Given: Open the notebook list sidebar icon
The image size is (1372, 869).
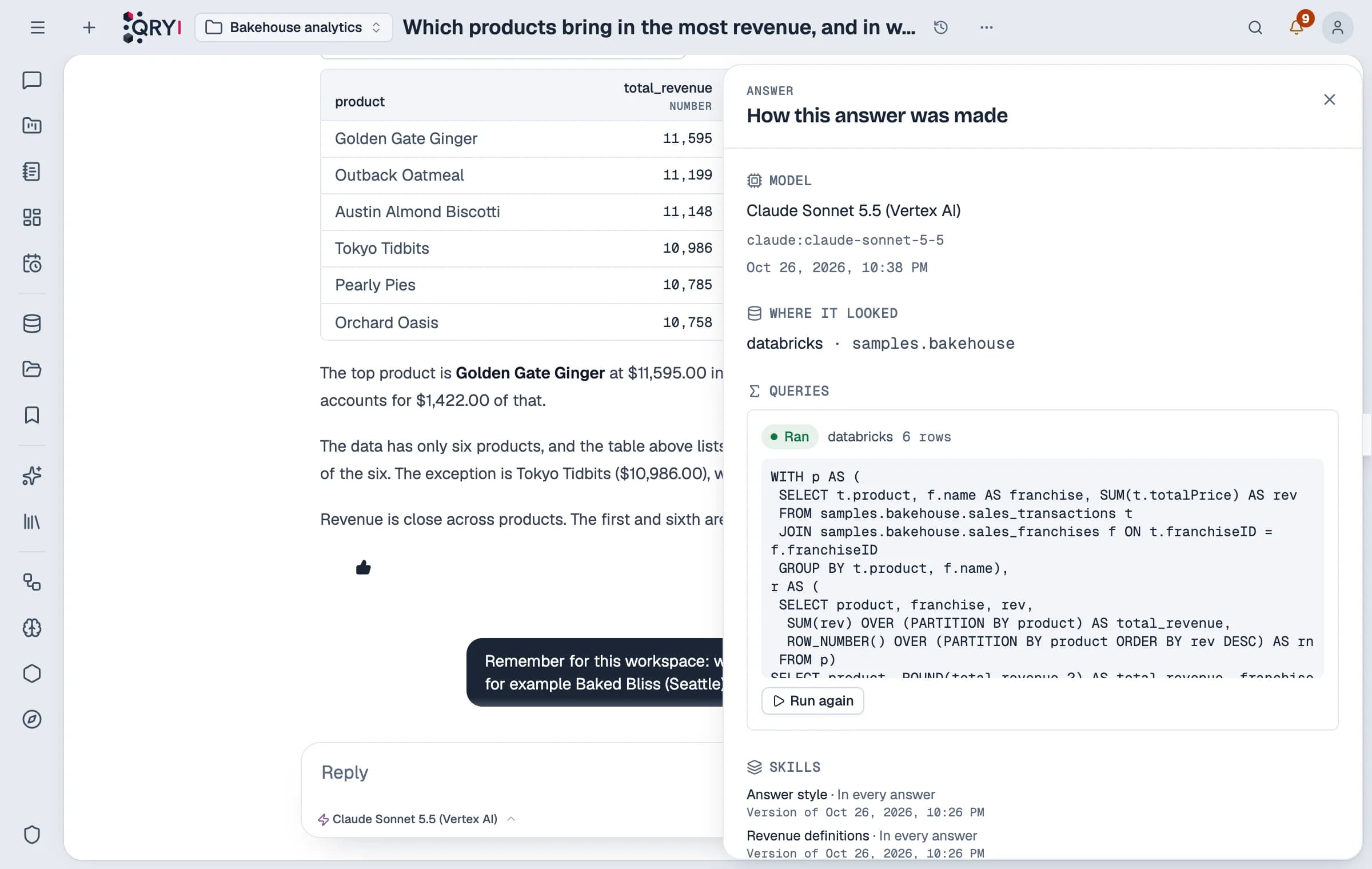Looking at the screenshot, I should click(x=32, y=171).
